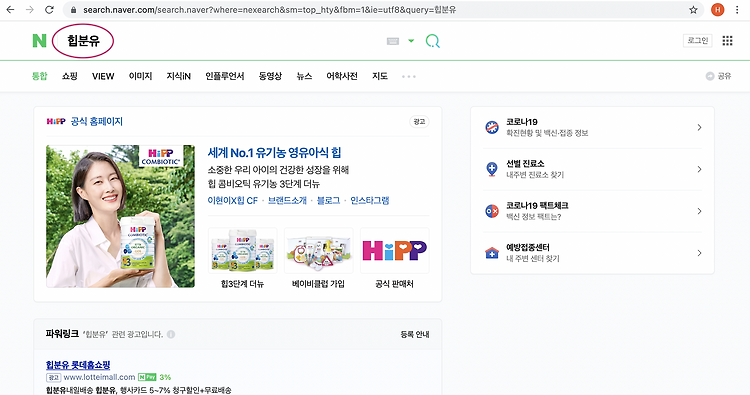The height and width of the screenshot is (395, 750).
Task: Switch to the 이미지 tab
Action: tap(140, 76)
